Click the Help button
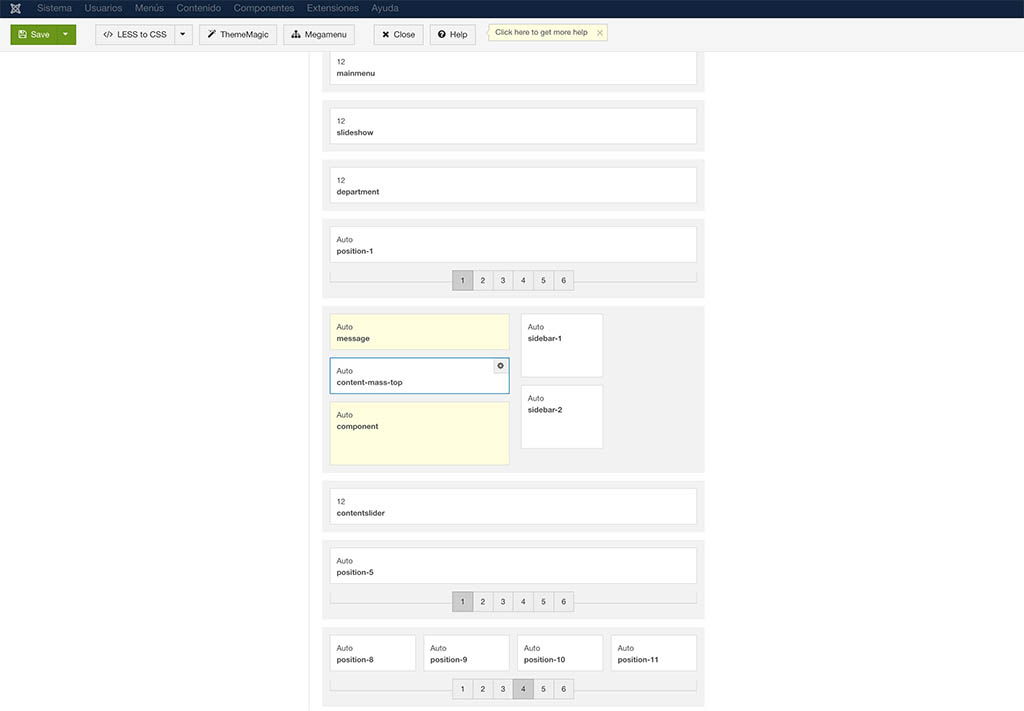Image resolution: width=1024 pixels, height=711 pixels. (452, 34)
